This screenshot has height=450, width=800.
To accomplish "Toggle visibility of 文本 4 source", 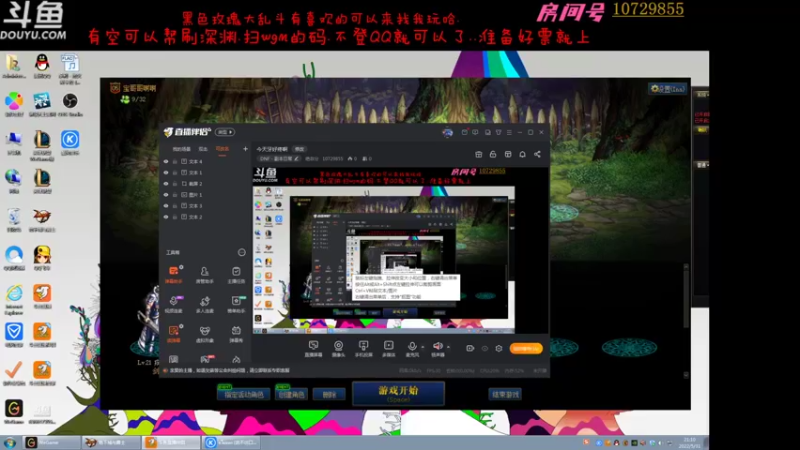I will pos(166,161).
